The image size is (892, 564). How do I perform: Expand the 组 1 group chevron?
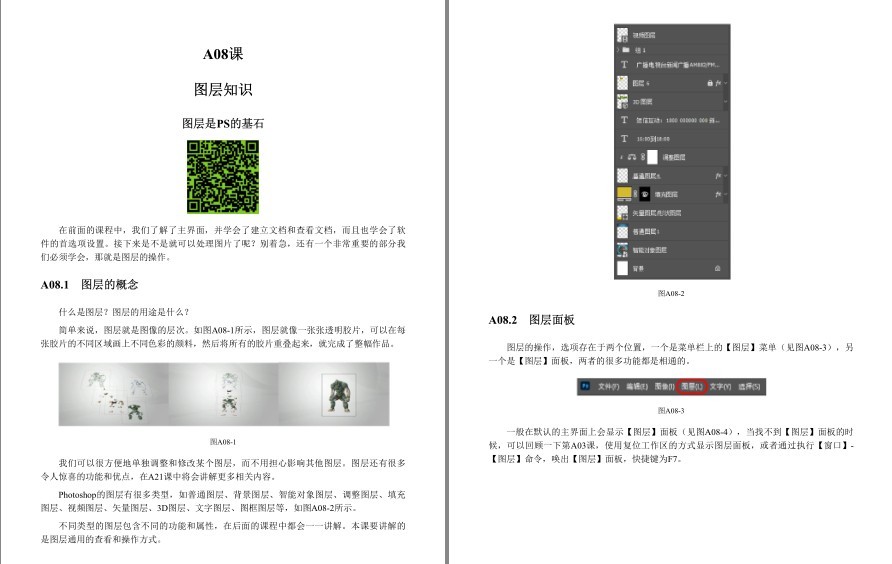click(x=618, y=50)
